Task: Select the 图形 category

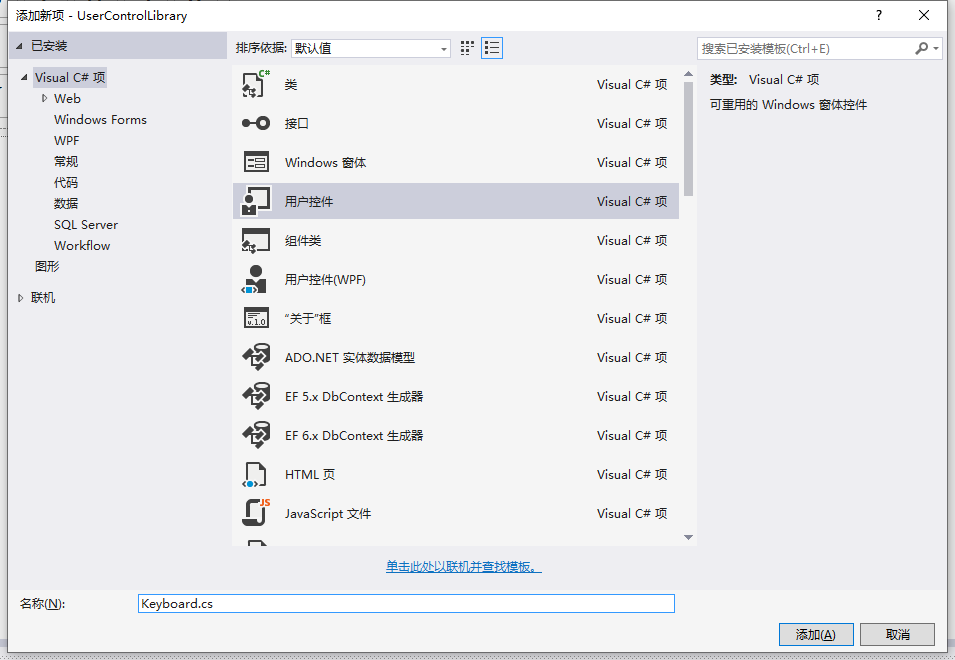Action: (47, 266)
